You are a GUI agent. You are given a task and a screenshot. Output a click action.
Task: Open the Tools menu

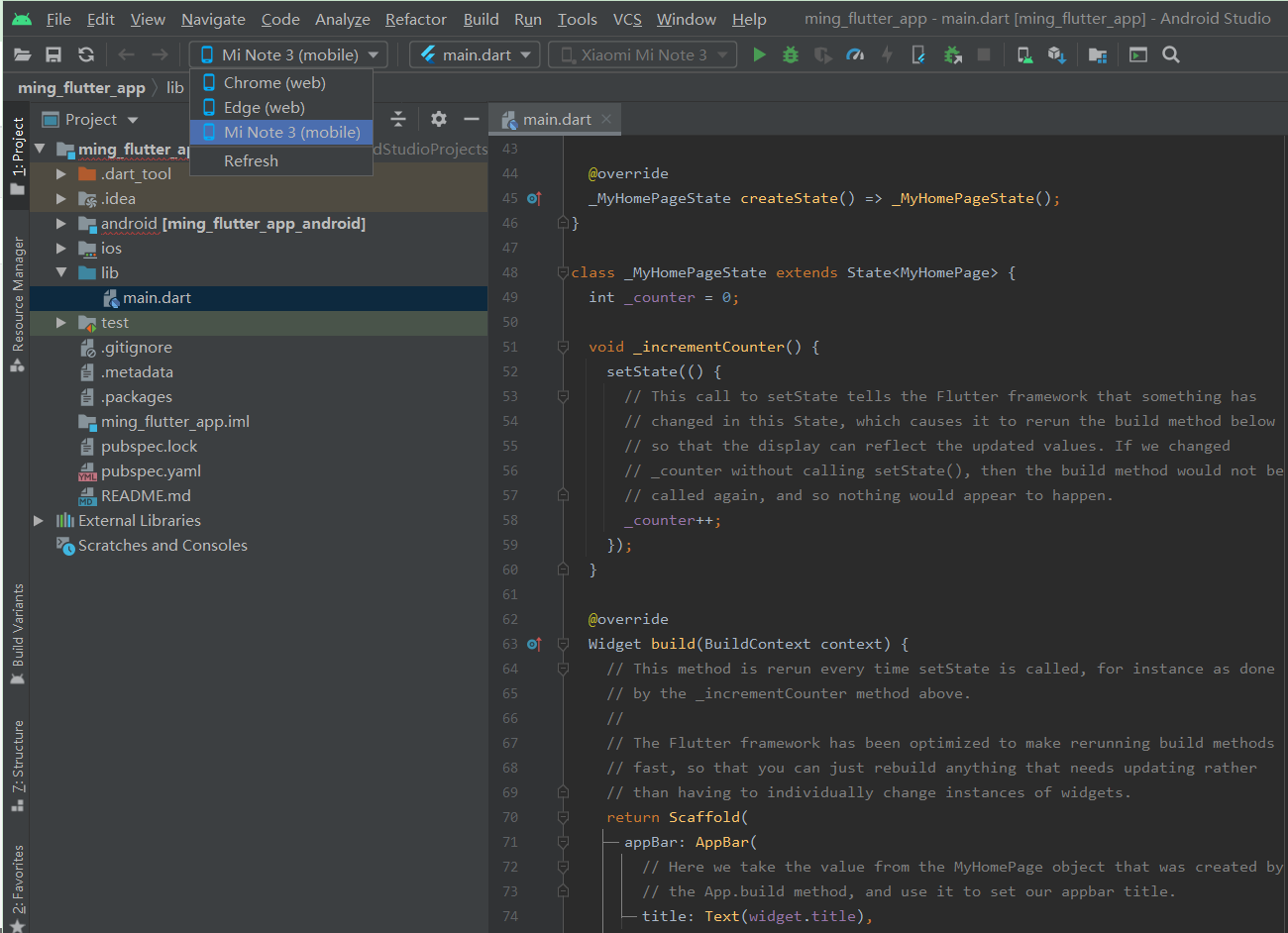[577, 20]
